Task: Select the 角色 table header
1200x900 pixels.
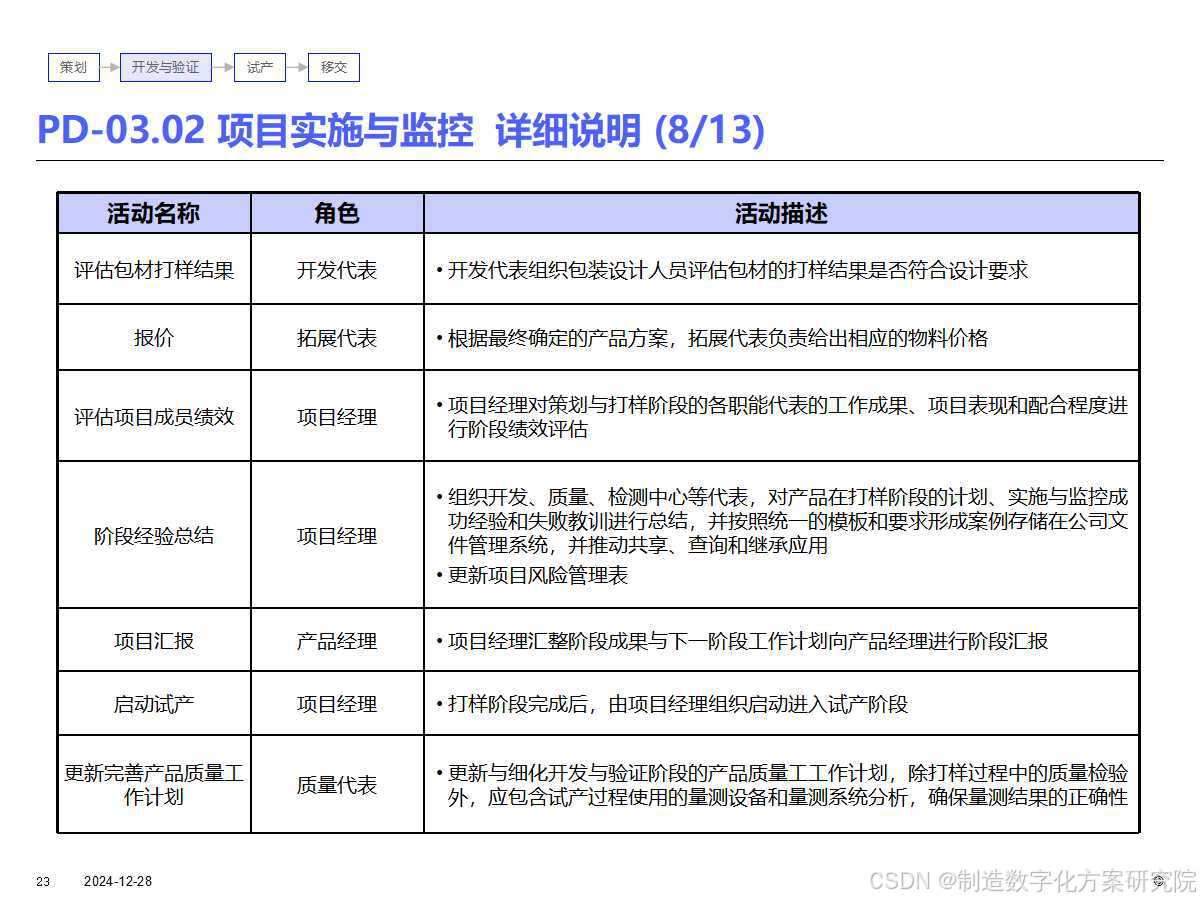Action: pos(337,213)
